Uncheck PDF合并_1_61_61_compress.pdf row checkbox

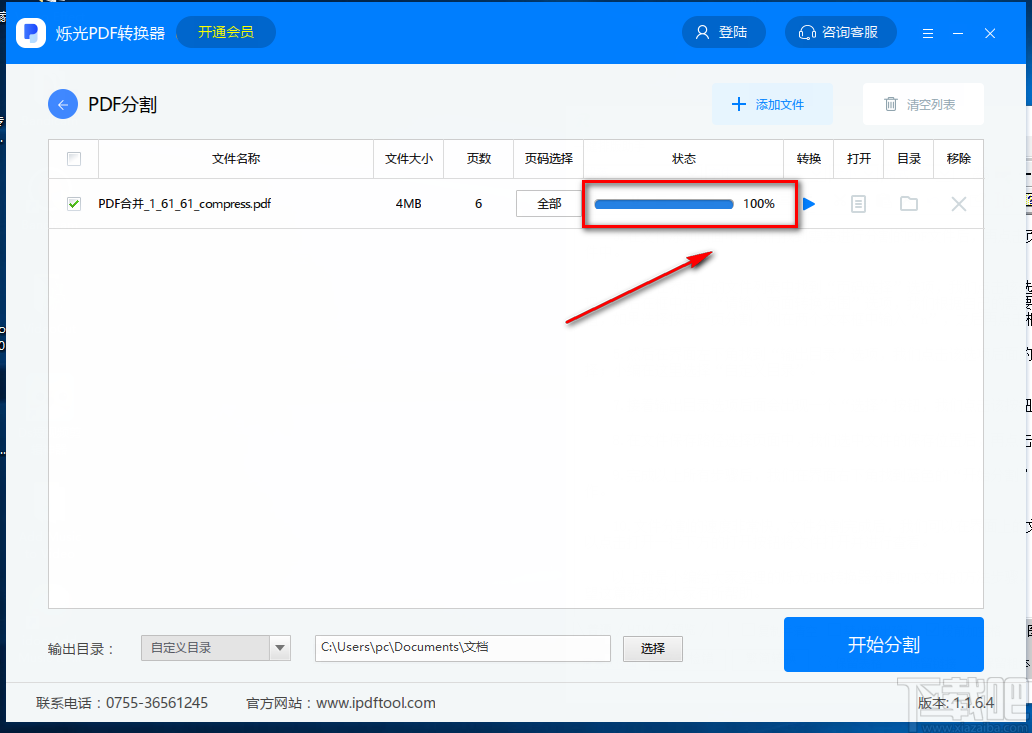point(73,203)
